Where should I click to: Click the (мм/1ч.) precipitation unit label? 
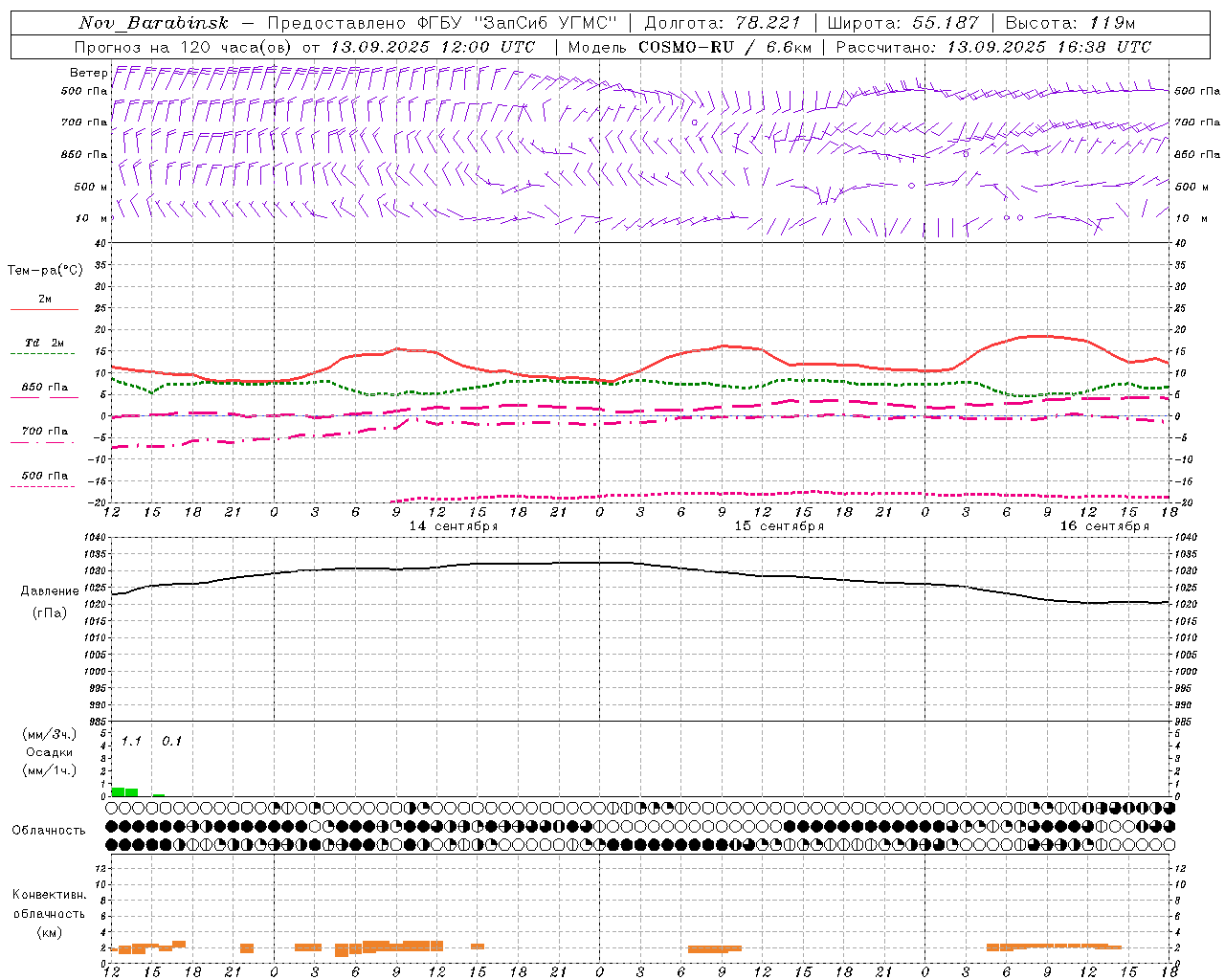pos(50,770)
